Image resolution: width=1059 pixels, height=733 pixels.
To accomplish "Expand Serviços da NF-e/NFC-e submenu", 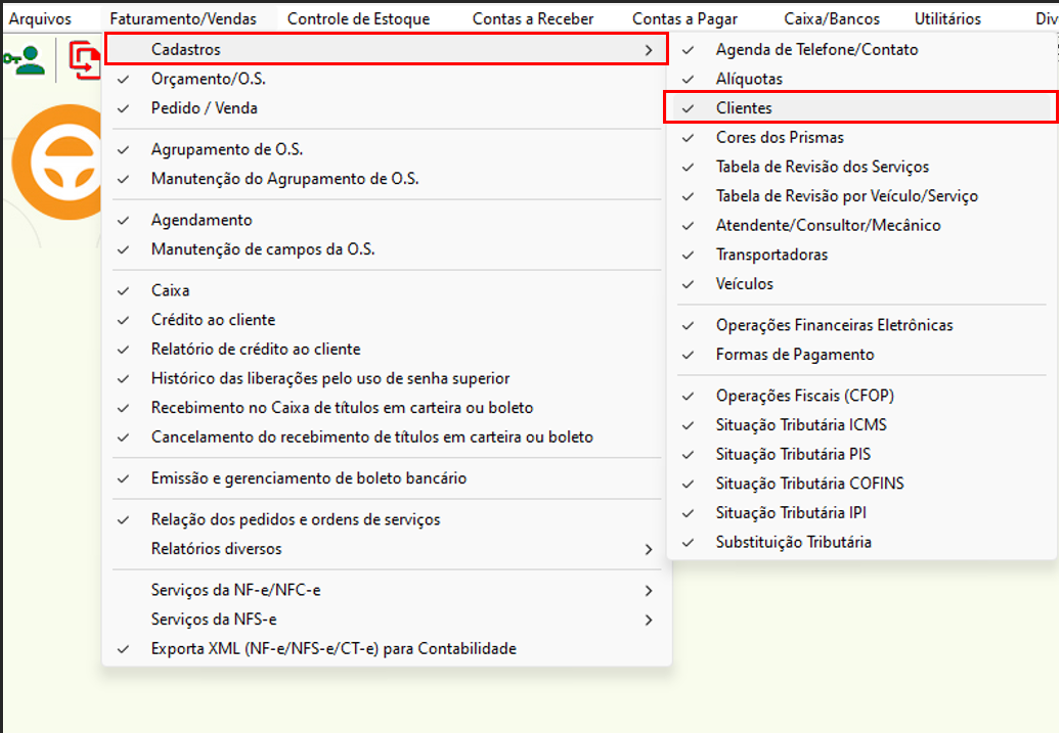I will pos(386,590).
